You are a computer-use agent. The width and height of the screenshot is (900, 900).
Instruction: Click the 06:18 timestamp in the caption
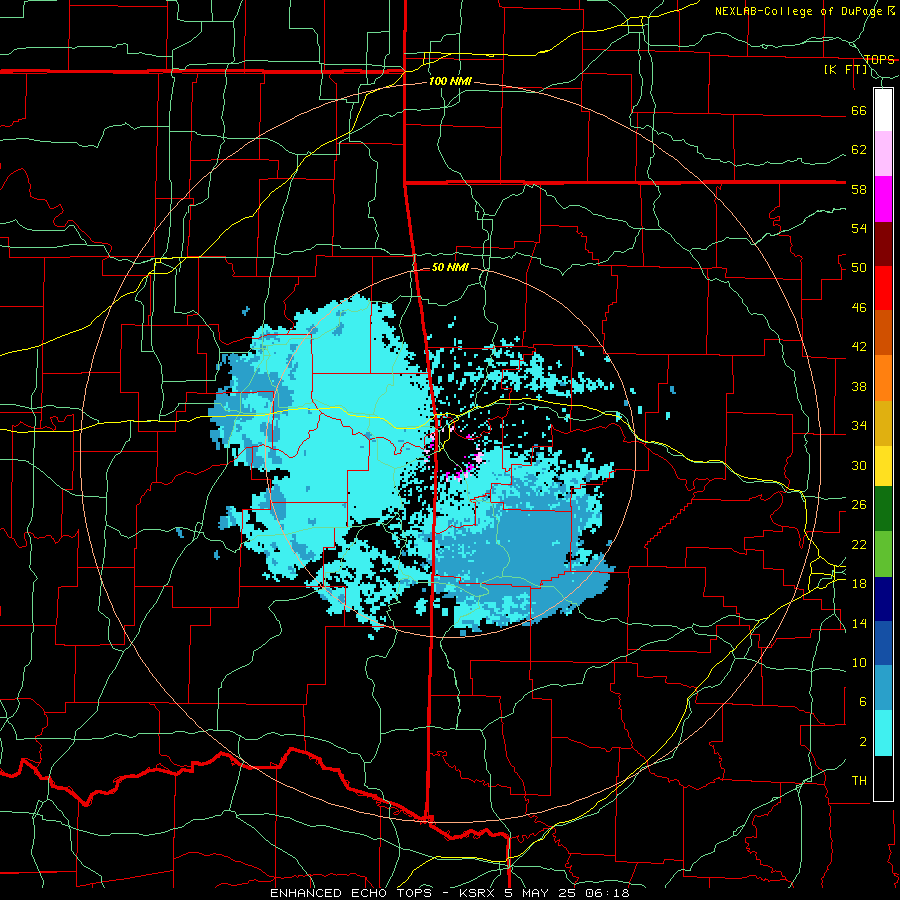pyautogui.click(x=607, y=893)
